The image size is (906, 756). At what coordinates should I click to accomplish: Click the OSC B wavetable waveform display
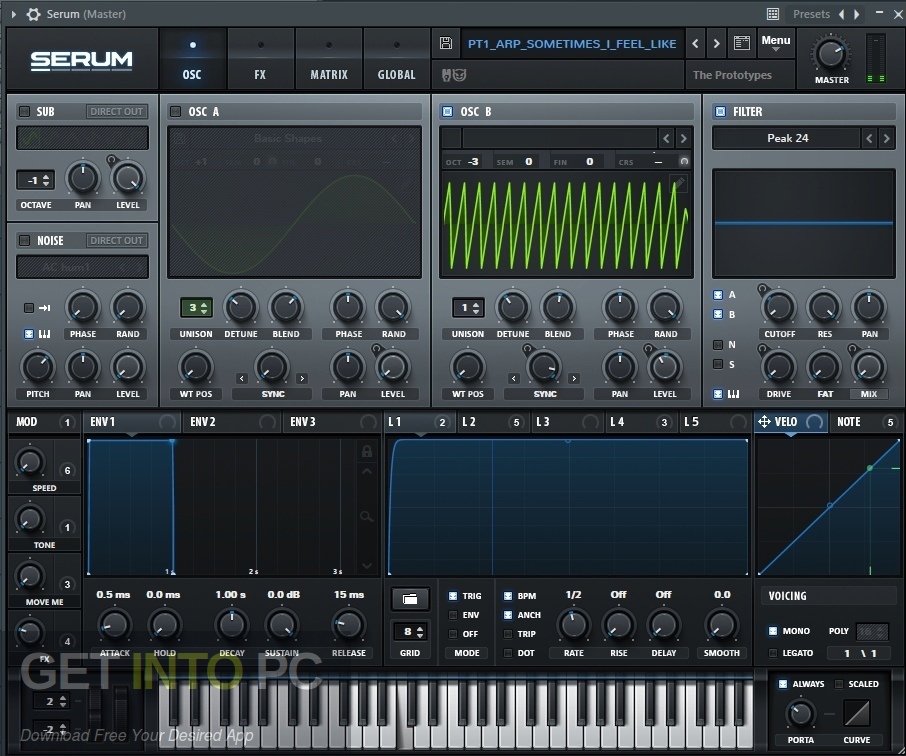pos(566,224)
